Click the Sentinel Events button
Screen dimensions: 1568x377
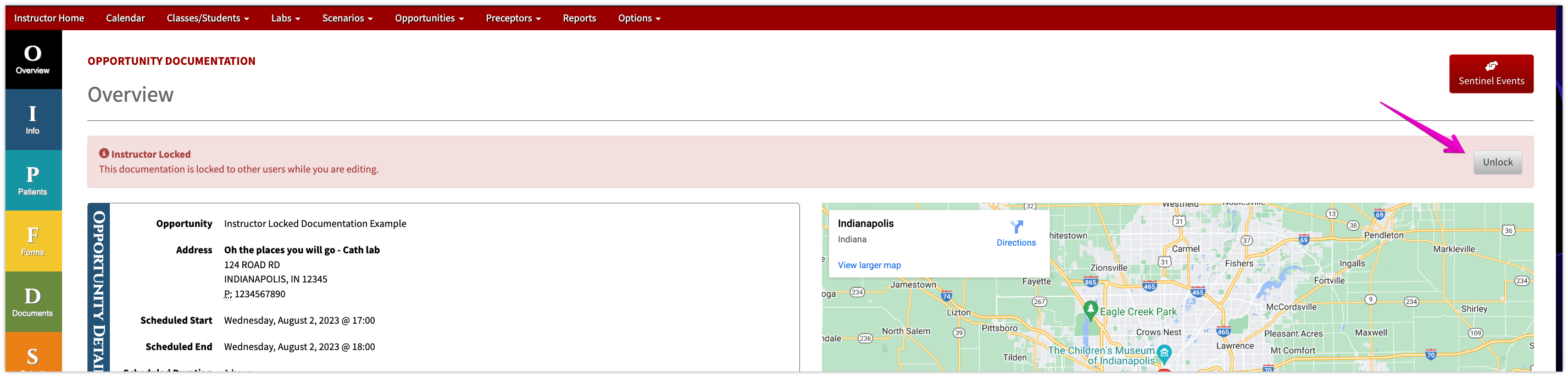pyautogui.click(x=1491, y=74)
